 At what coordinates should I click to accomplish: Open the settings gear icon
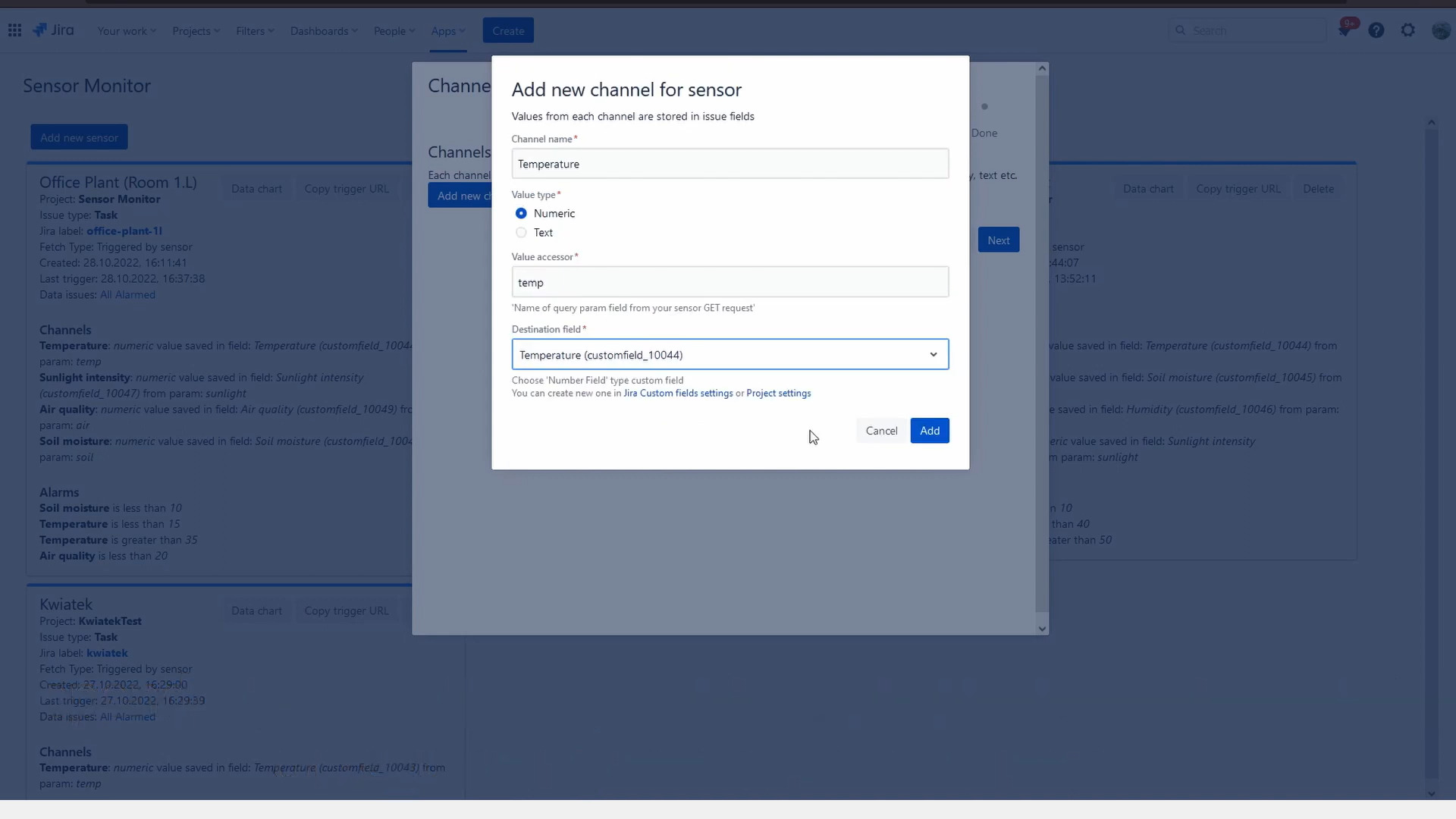[x=1408, y=30]
